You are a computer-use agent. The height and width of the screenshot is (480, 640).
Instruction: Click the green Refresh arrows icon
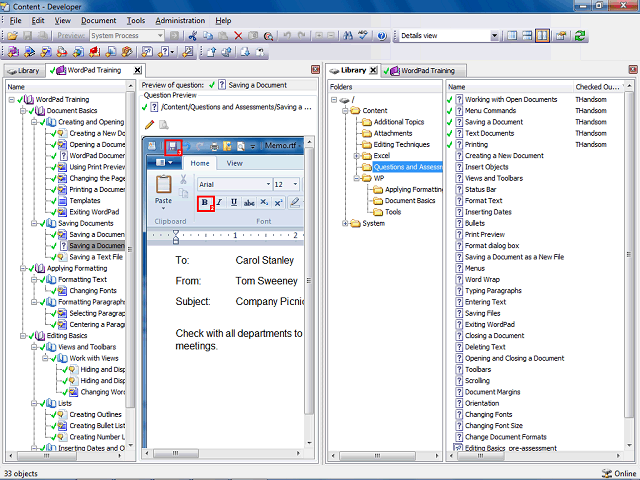click(580, 36)
